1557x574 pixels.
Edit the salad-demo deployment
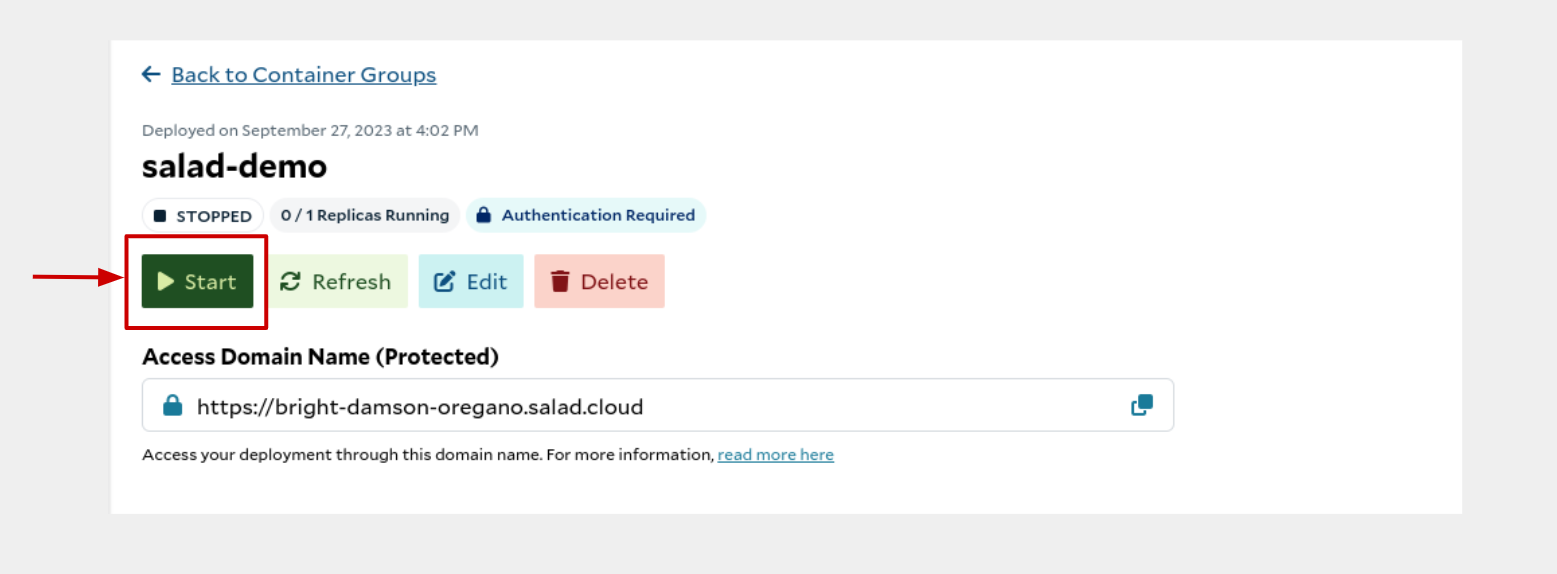click(x=471, y=281)
